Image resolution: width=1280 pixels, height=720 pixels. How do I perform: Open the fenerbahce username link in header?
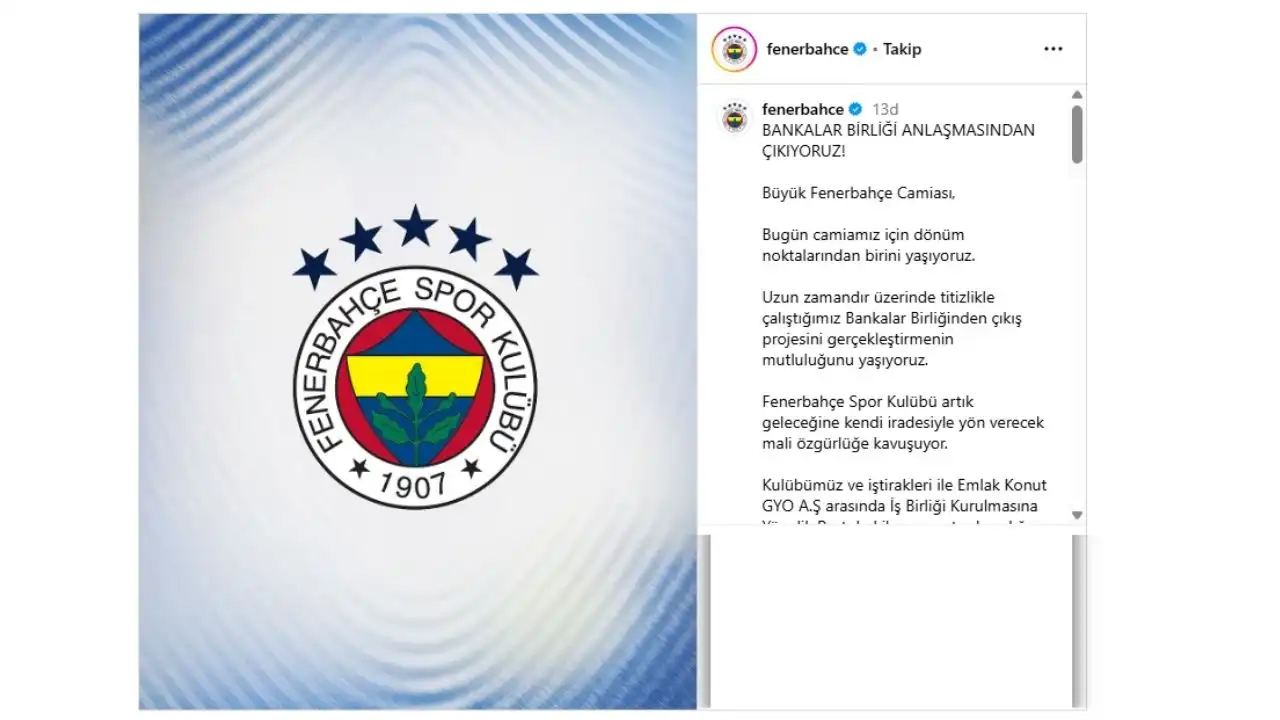[807, 49]
